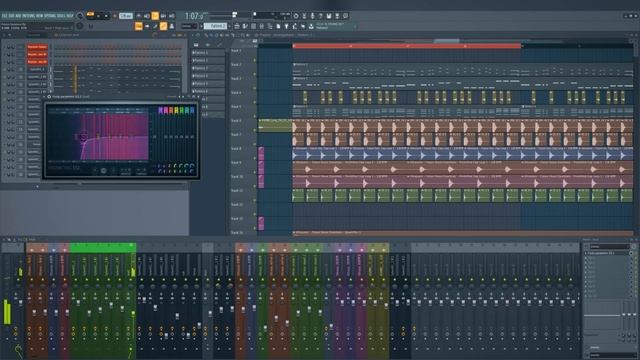The image size is (640, 360).
Task: Open plugin options arrow in EQ window title
Action: tap(45, 97)
